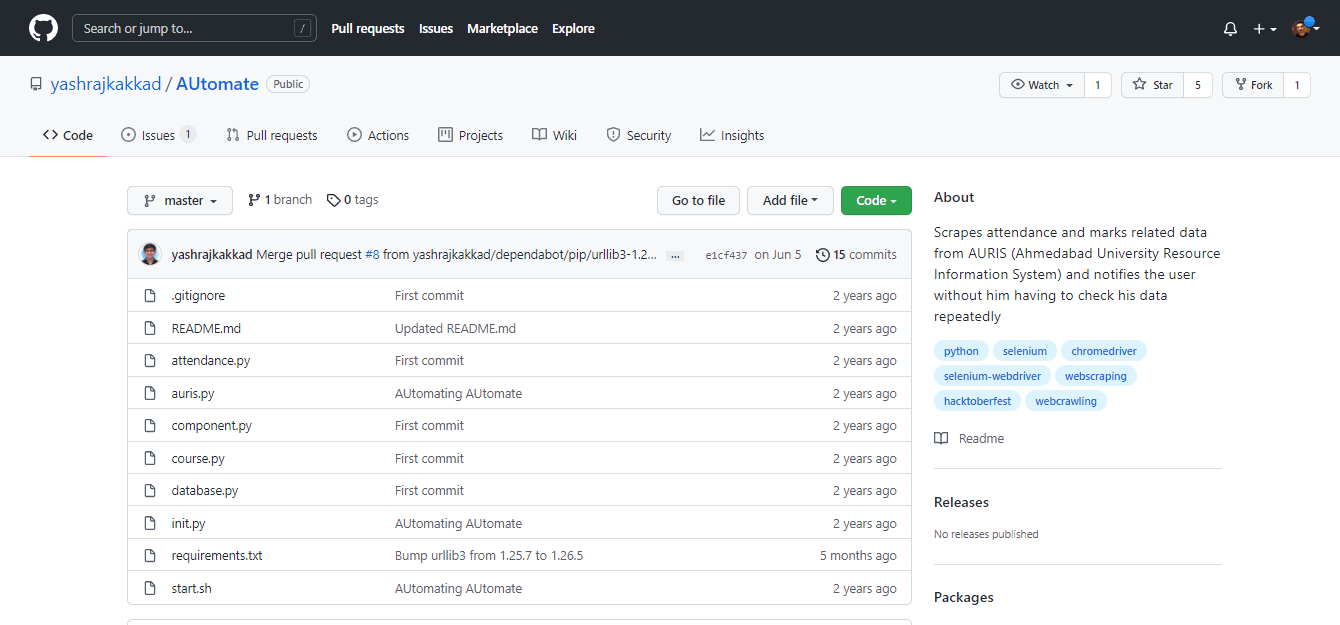1340x625 pixels.
Task: Expand the commit message ellipsis
Action: coord(675,256)
